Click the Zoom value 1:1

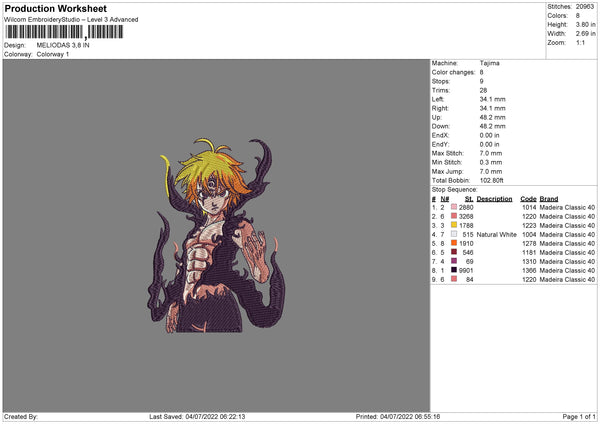(x=580, y=43)
